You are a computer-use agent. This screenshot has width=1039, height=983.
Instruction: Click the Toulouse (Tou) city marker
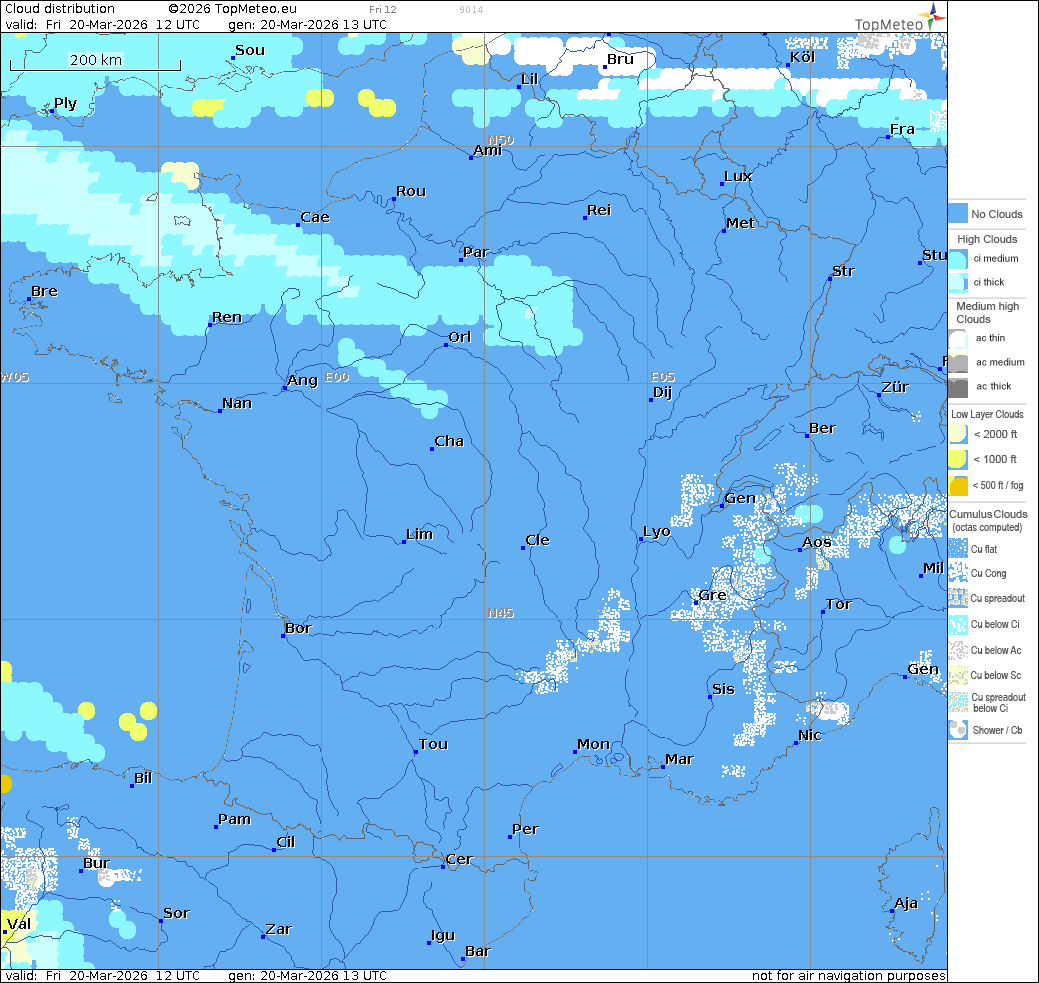(x=415, y=752)
